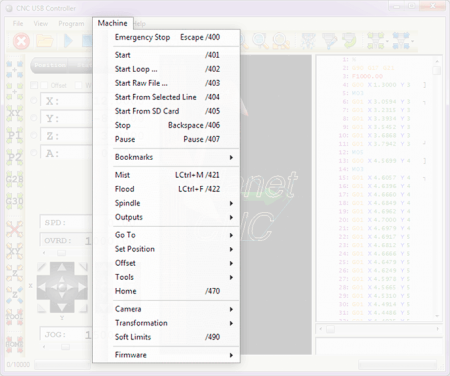Click the sidebar green XY icon
450x376 pixels.
[14, 113]
